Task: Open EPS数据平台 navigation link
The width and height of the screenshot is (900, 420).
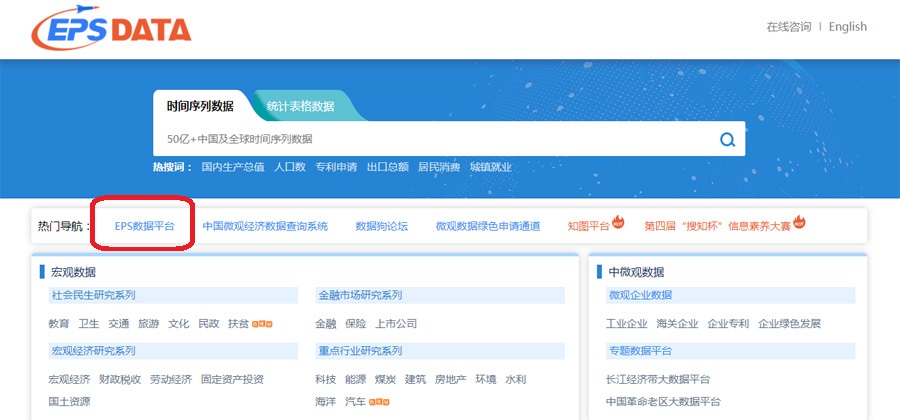Action: [144, 226]
